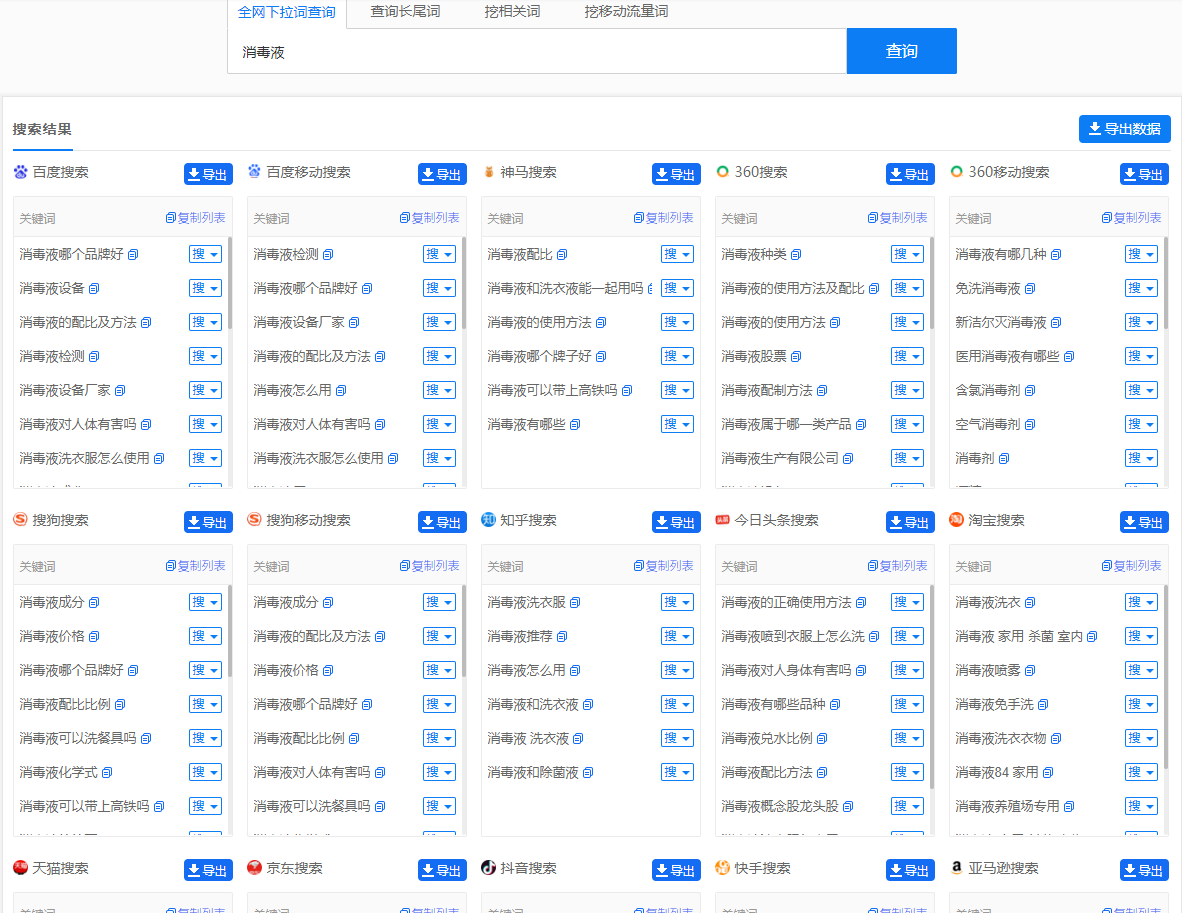Image resolution: width=1182 pixels, height=913 pixels.
Task: Copy keyword 消毒液84 家用 in 淘宝搜索
Action: coord(1048,773)
